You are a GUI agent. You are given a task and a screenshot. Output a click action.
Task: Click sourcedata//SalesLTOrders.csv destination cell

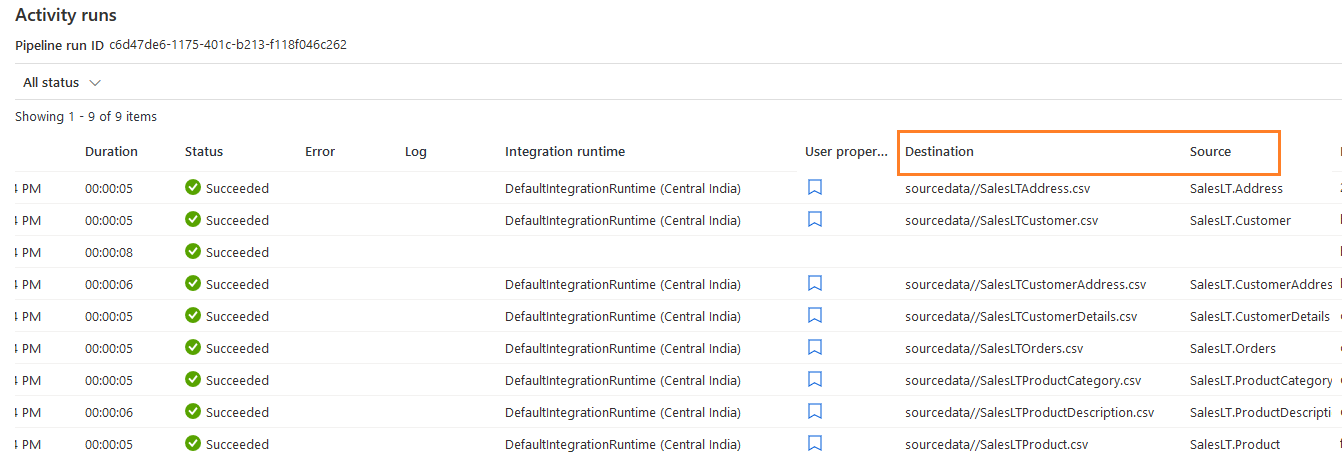994,349
